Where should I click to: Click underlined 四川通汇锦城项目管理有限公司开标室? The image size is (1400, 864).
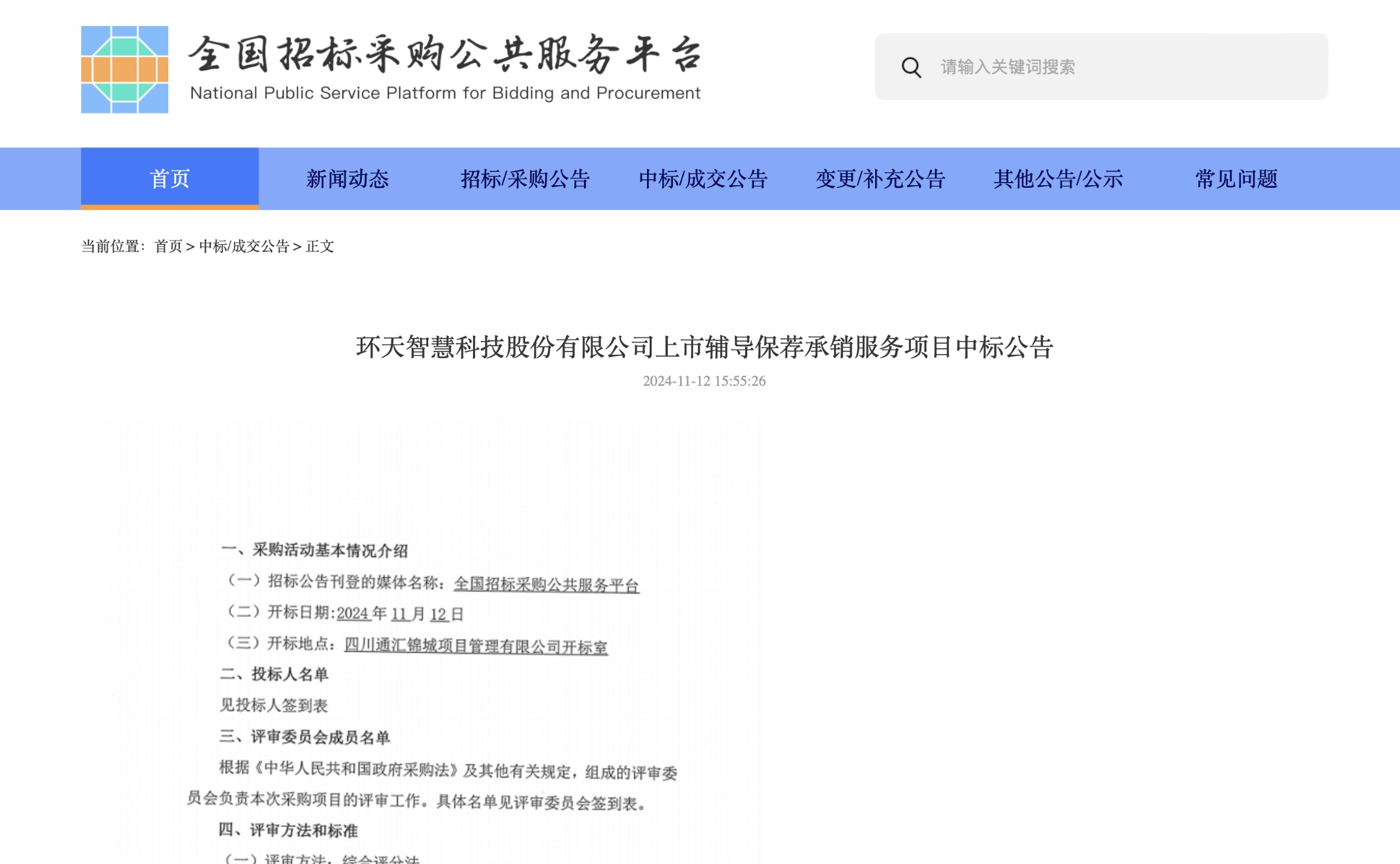pyautogui.click(x=476, y=646)
